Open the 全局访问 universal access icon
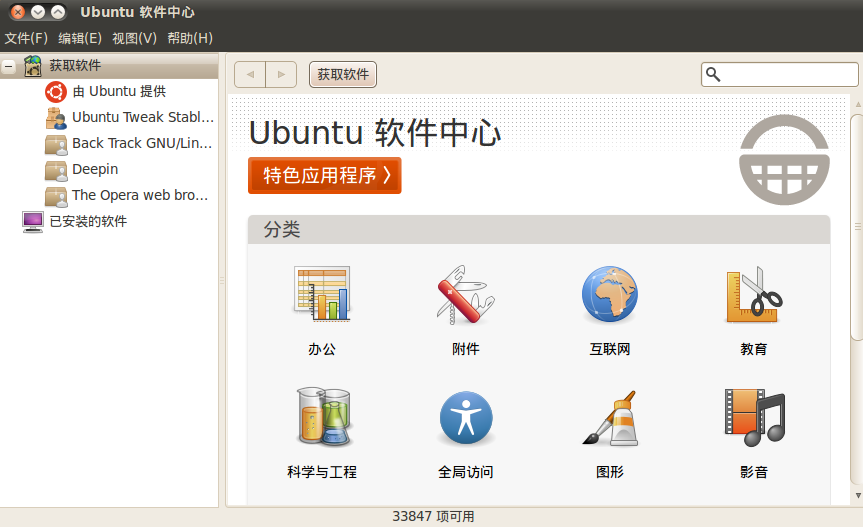 pos(466,417)
